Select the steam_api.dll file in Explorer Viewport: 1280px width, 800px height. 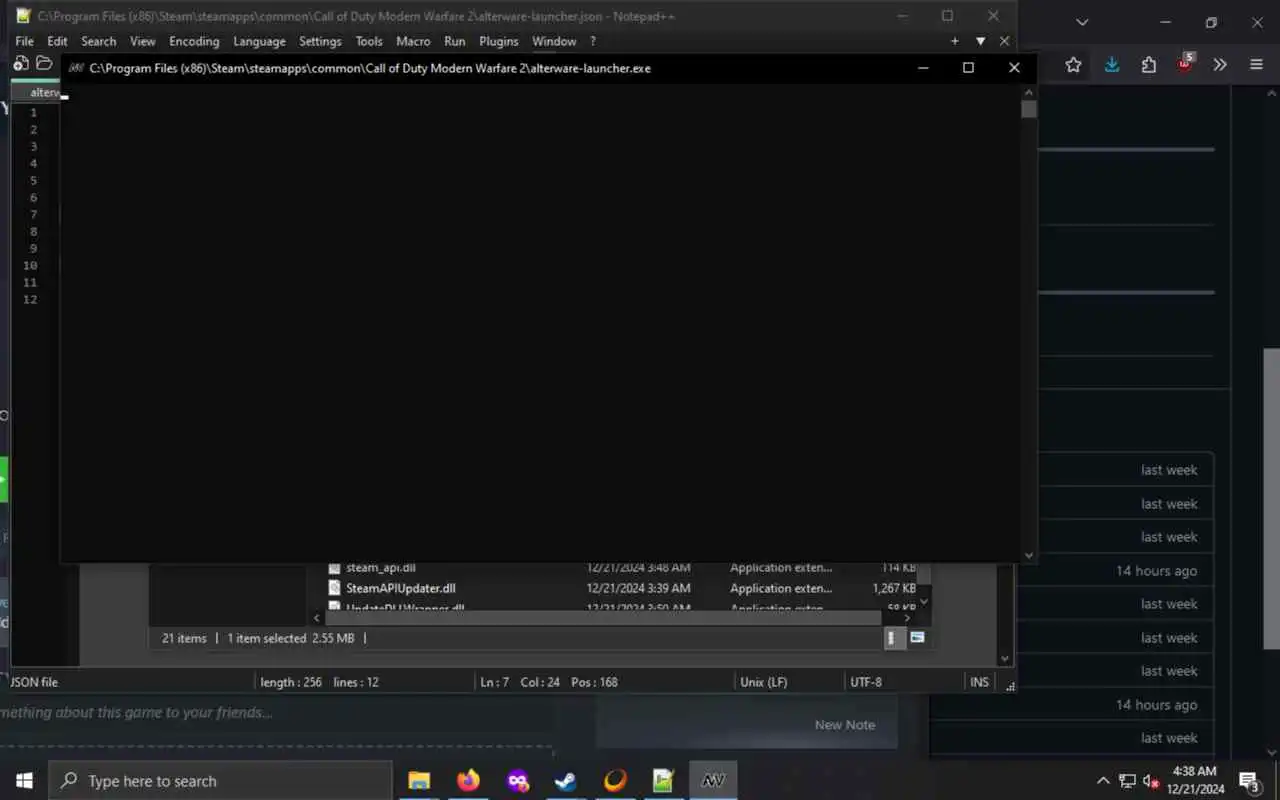(x=380, y=567)
